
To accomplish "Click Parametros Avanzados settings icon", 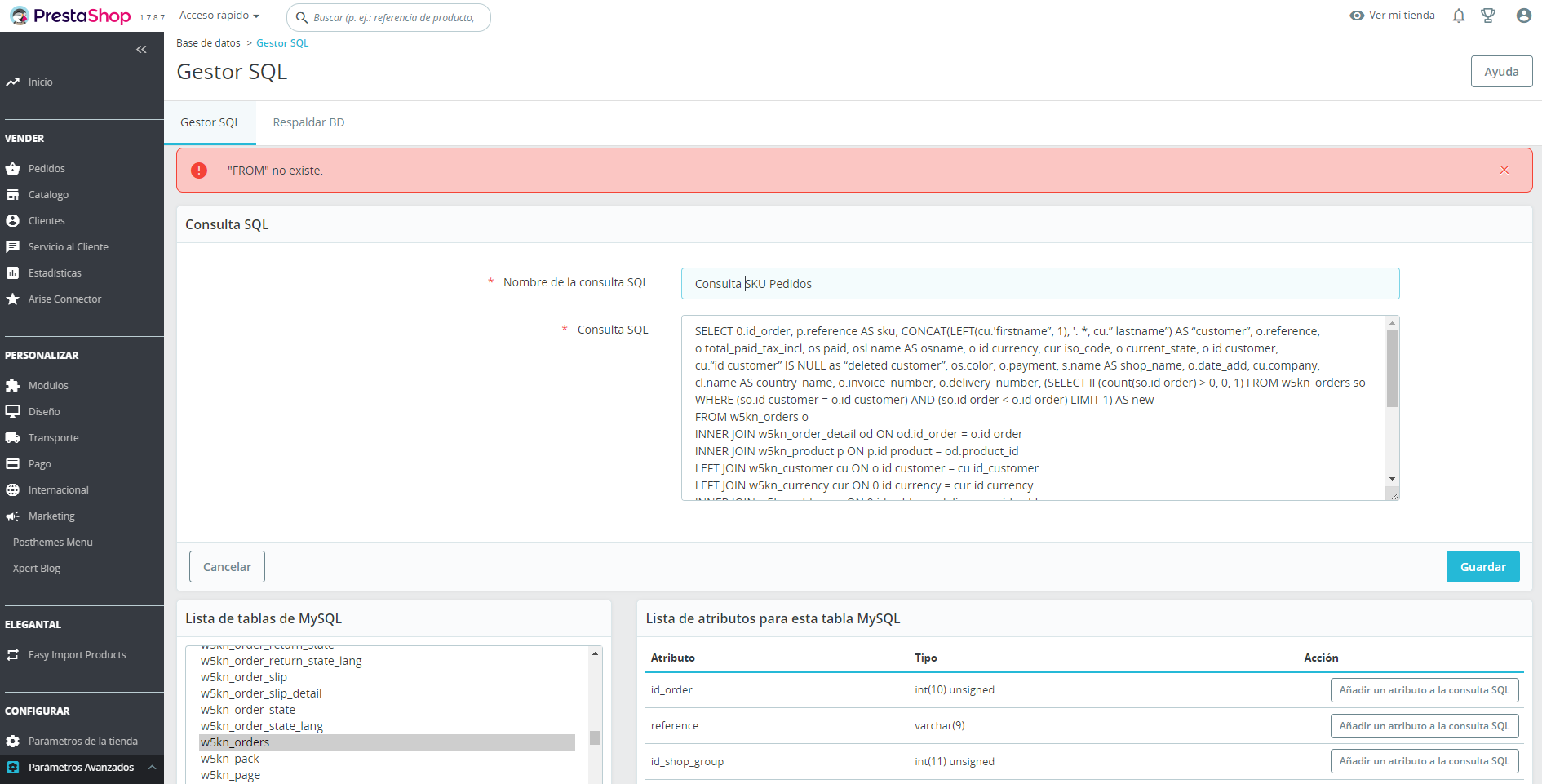I will click(12, 768).
